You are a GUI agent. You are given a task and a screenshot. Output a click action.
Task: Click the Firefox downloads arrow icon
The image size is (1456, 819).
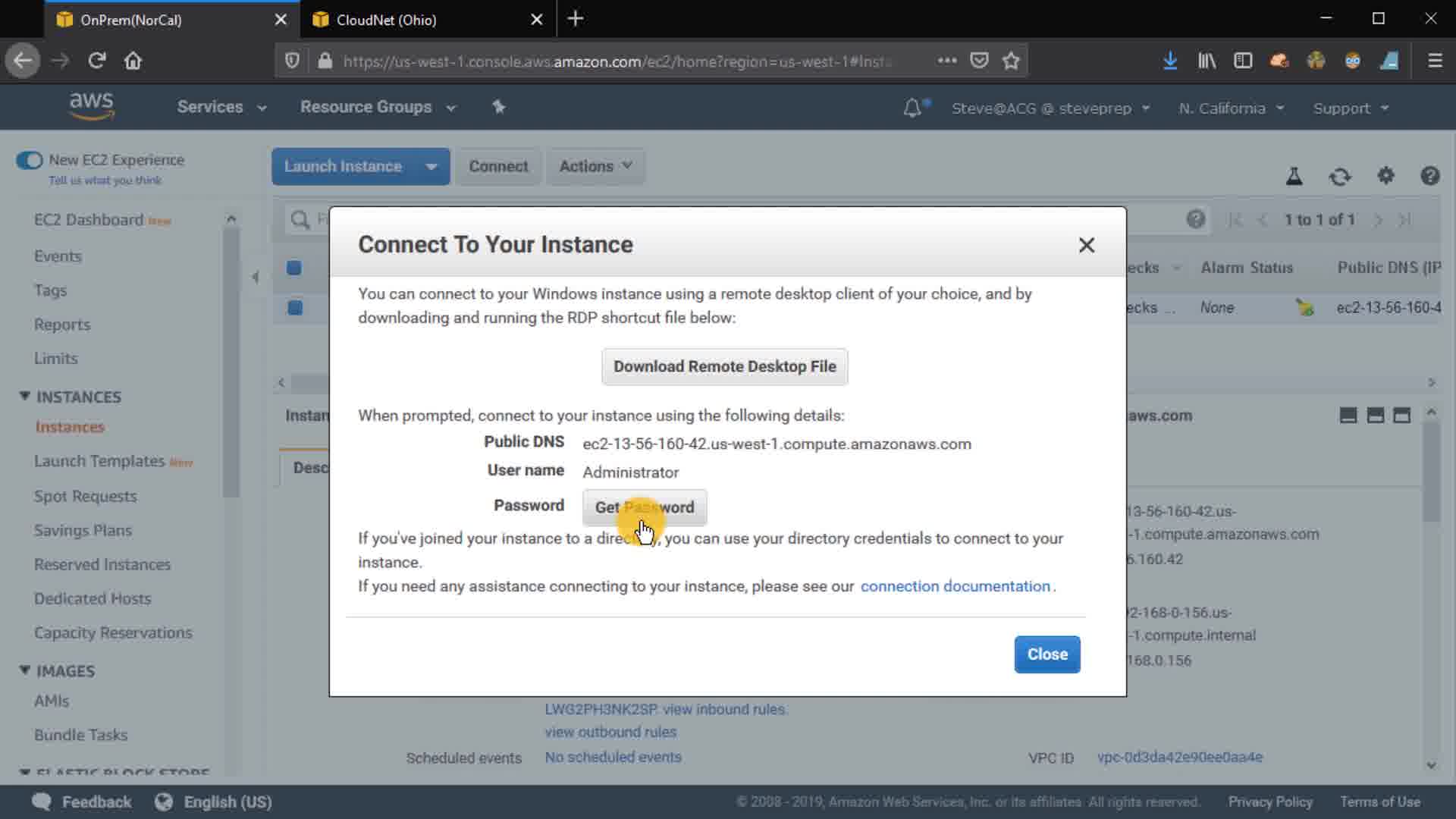1169,61
